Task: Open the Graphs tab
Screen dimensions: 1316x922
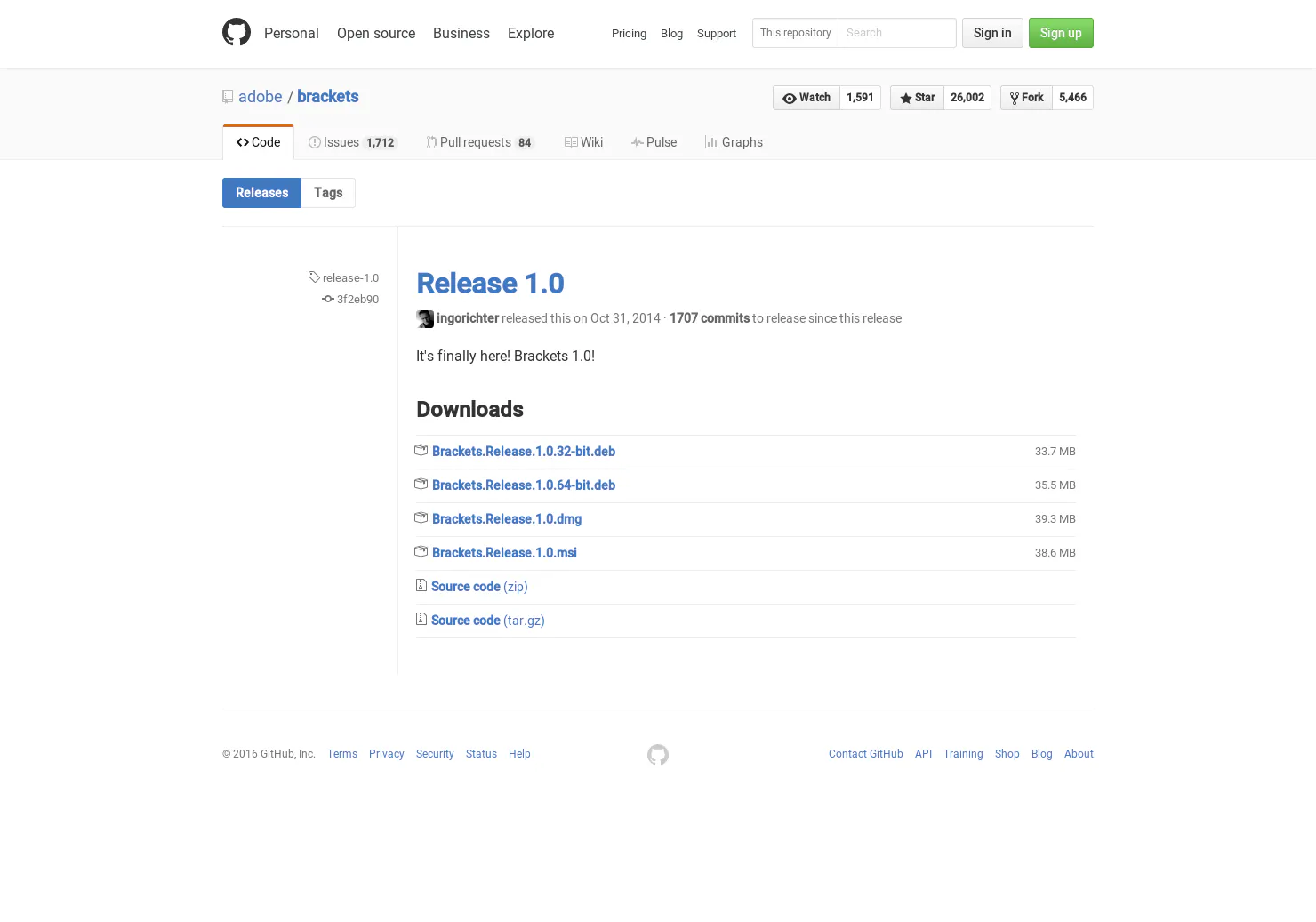Action: (734, 142)
